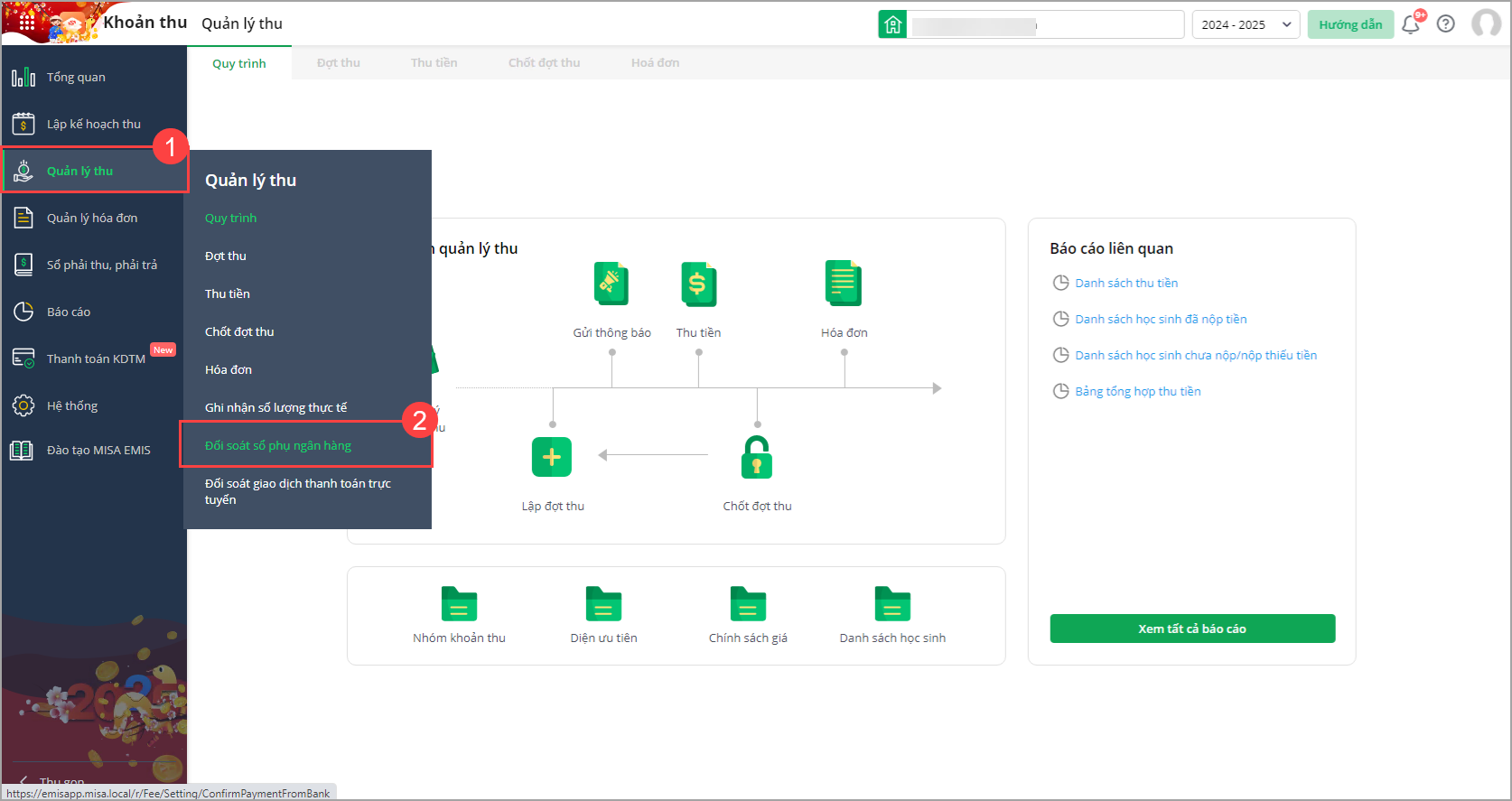Select Hóa đơn in the submenu
The image size is (1512, 801).
[229, 369]
